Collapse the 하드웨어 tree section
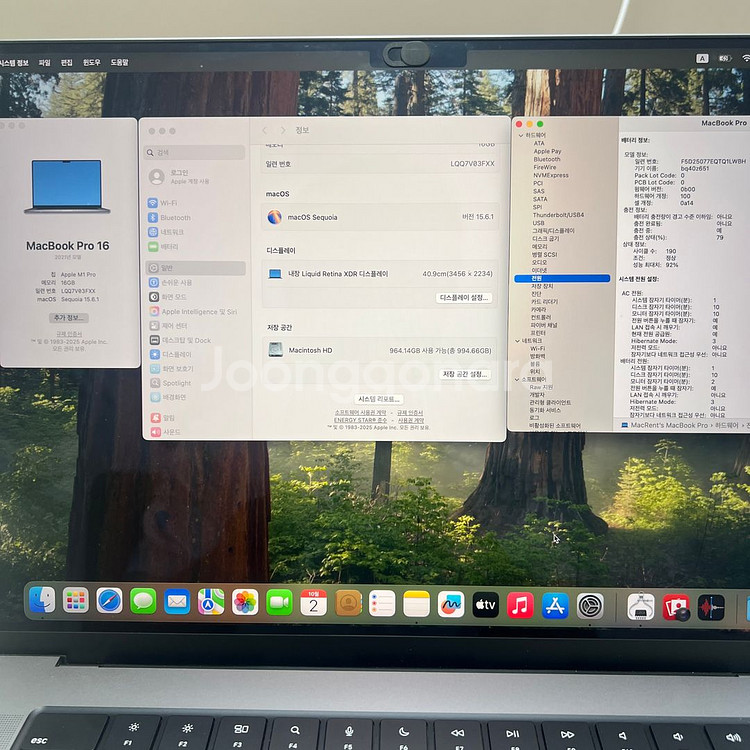Screen dimensions: 750x750 pyautogui.click(x=519, y=134)
